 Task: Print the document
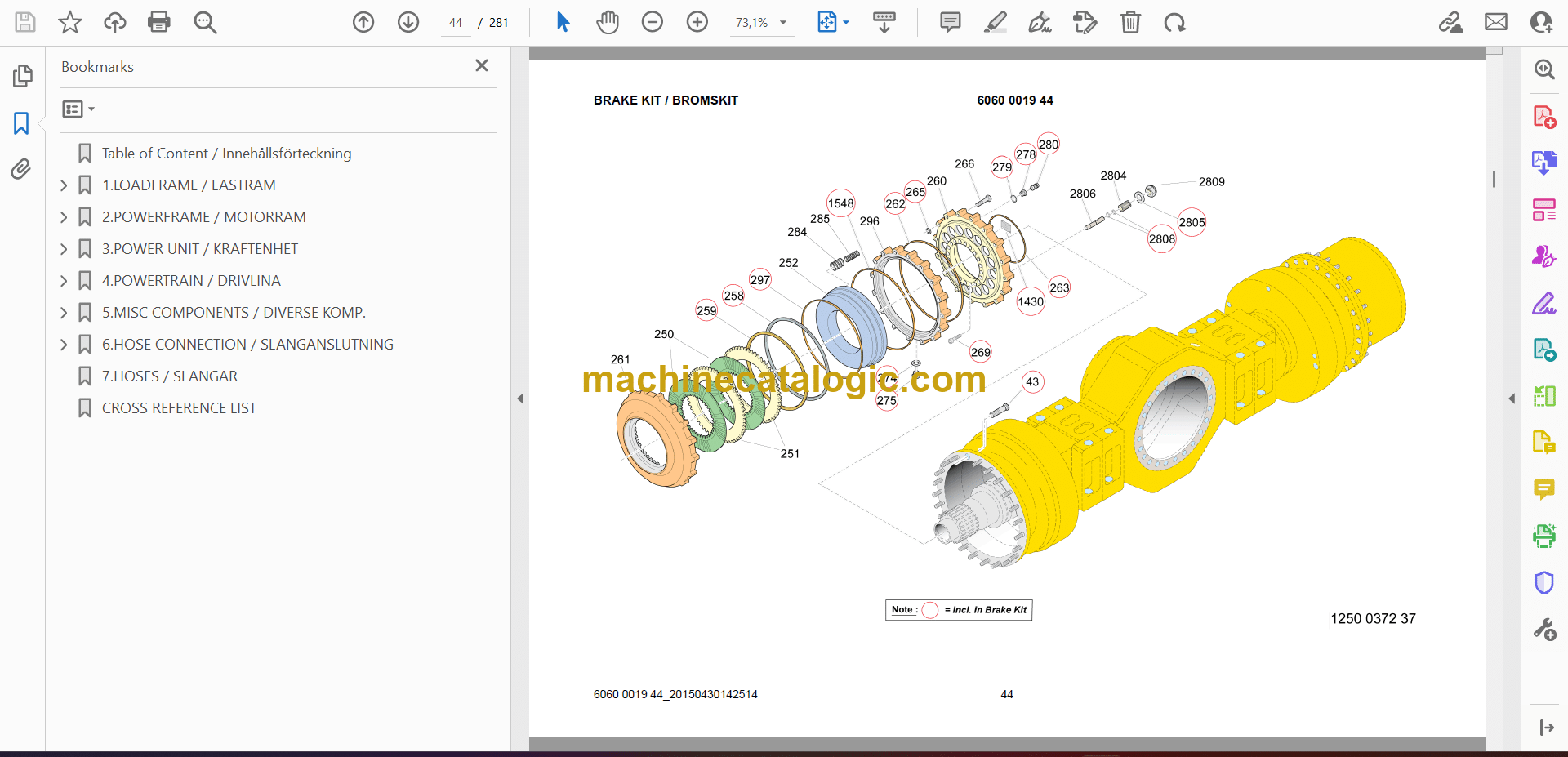click(159, 22)
